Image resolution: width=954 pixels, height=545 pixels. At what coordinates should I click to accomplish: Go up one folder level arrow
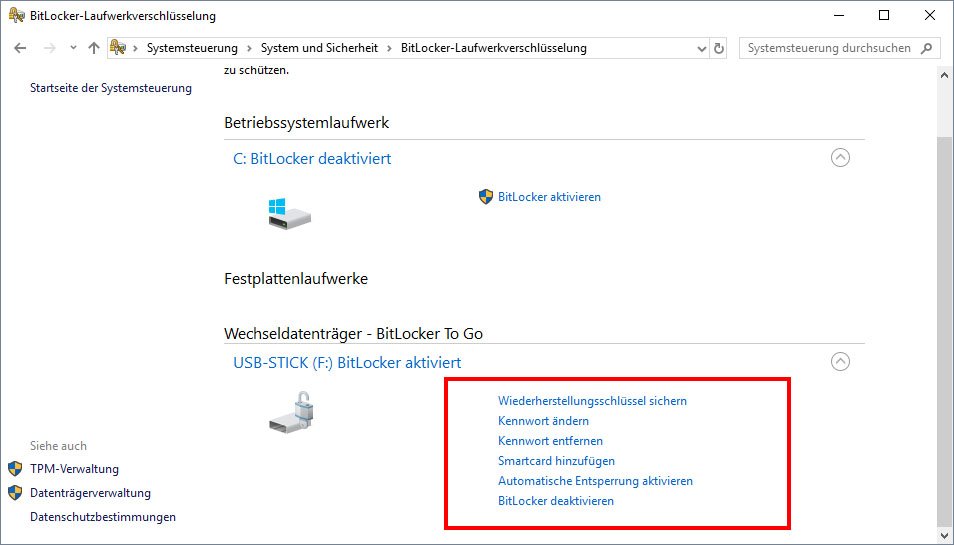click(93, 48)
